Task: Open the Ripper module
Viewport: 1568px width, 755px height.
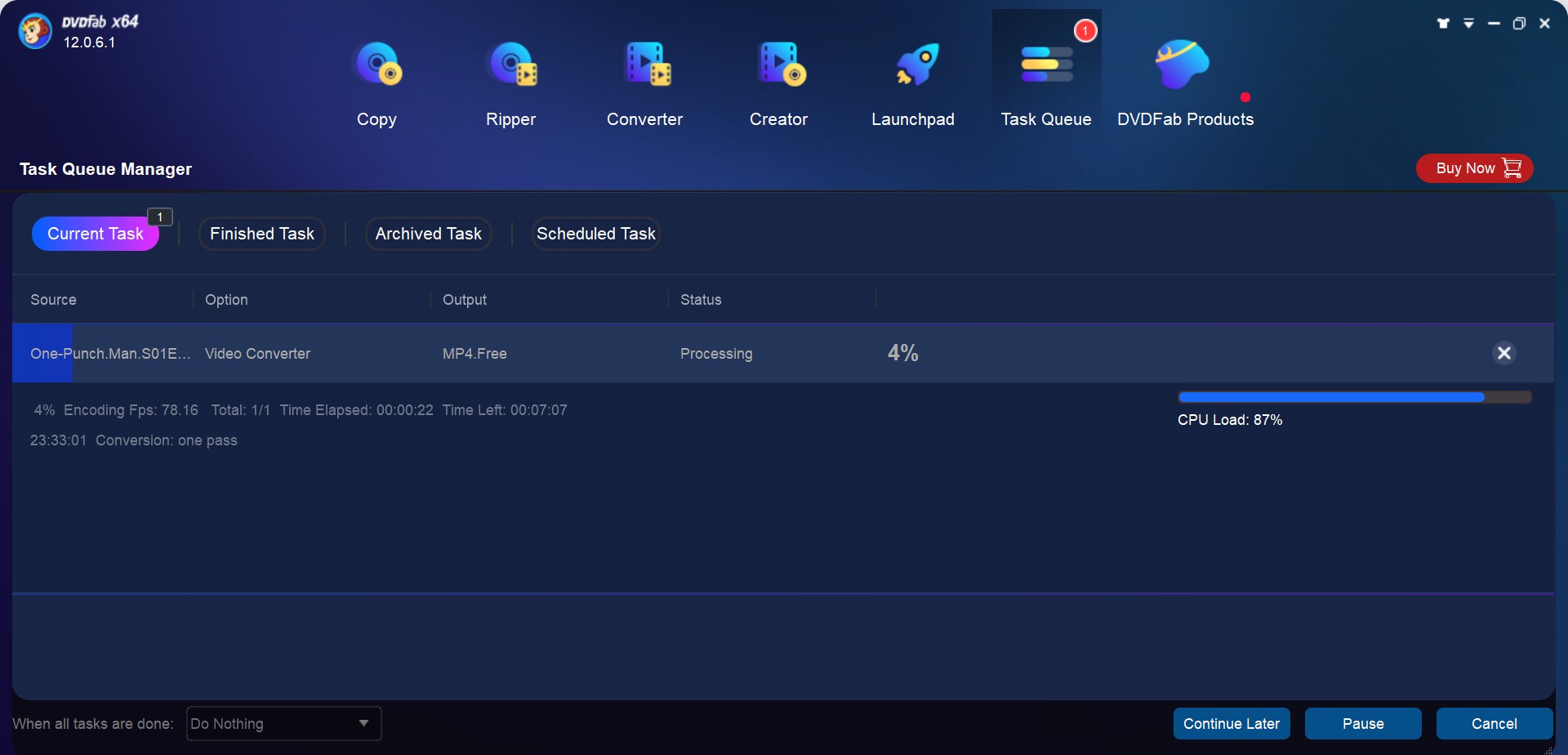Action: (x=510, y=82)
